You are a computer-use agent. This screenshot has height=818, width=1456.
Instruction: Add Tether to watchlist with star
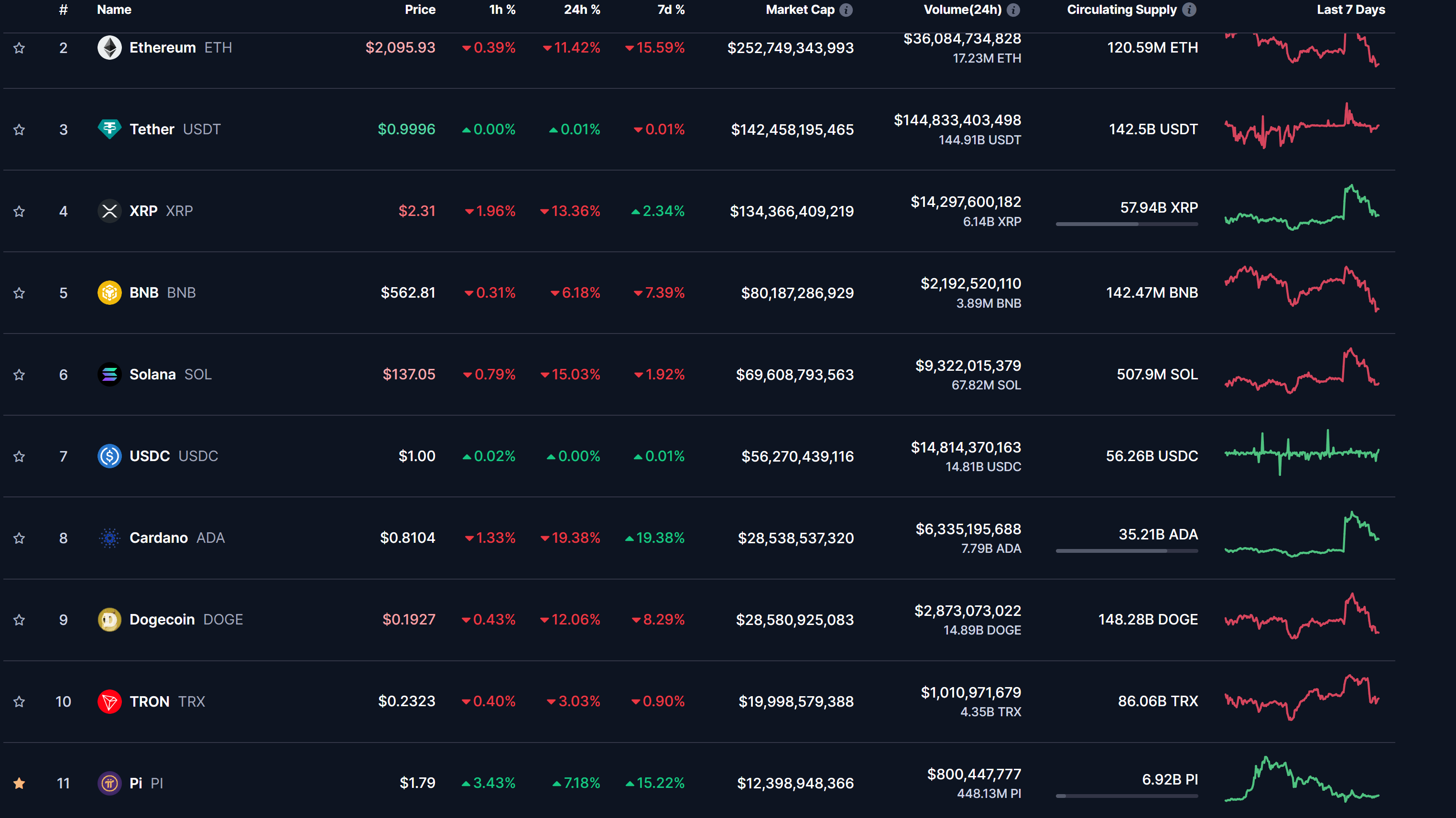[x=19, y=130]
